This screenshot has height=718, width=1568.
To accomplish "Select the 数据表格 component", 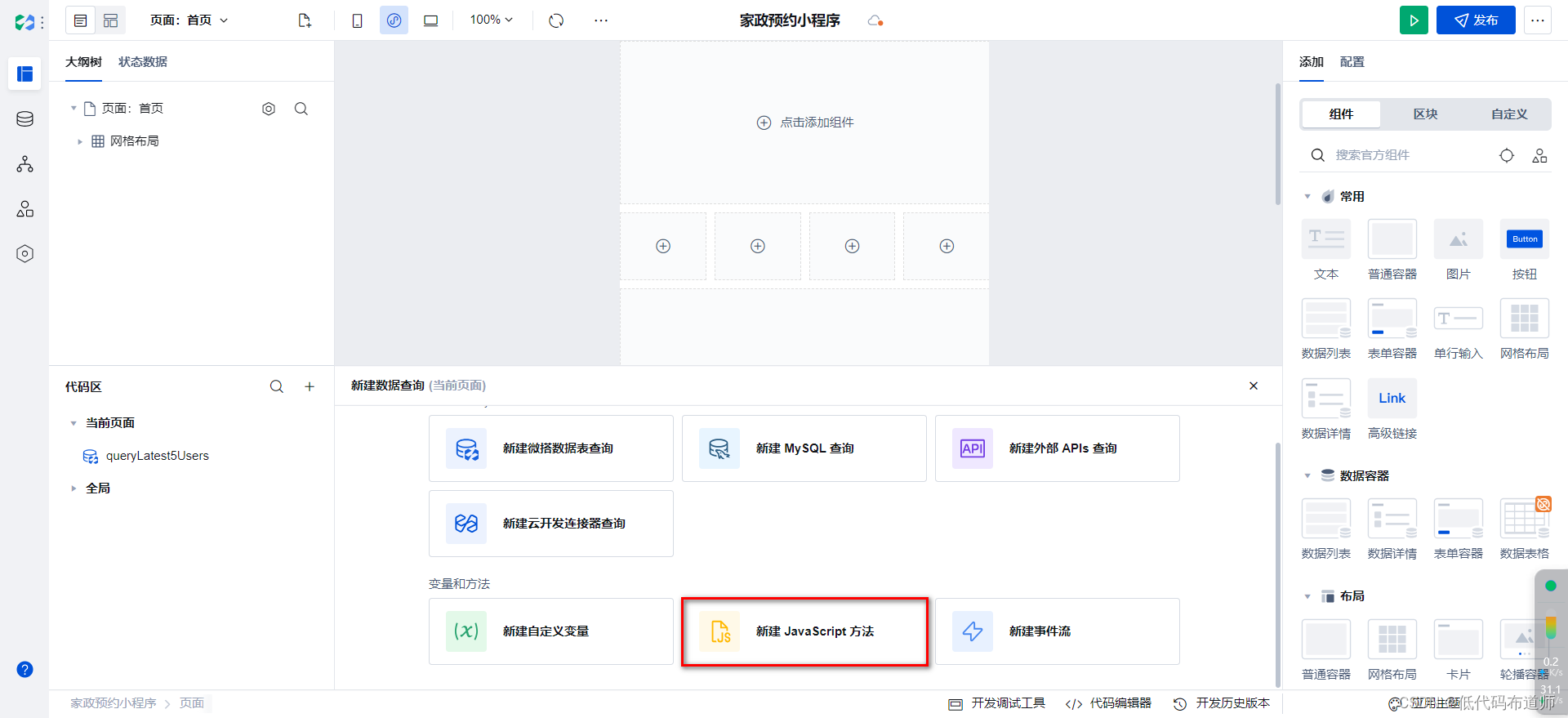I will click(x=1525, y=529).
